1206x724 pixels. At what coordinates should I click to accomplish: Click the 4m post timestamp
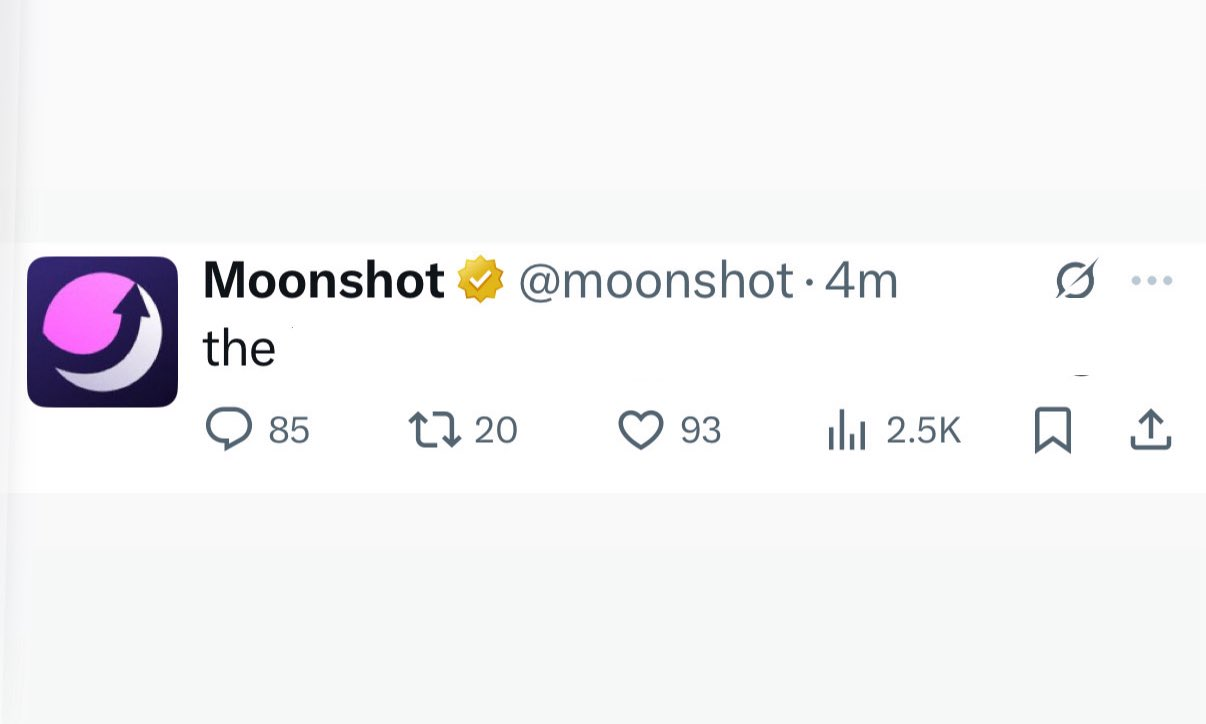pos(861,281)
